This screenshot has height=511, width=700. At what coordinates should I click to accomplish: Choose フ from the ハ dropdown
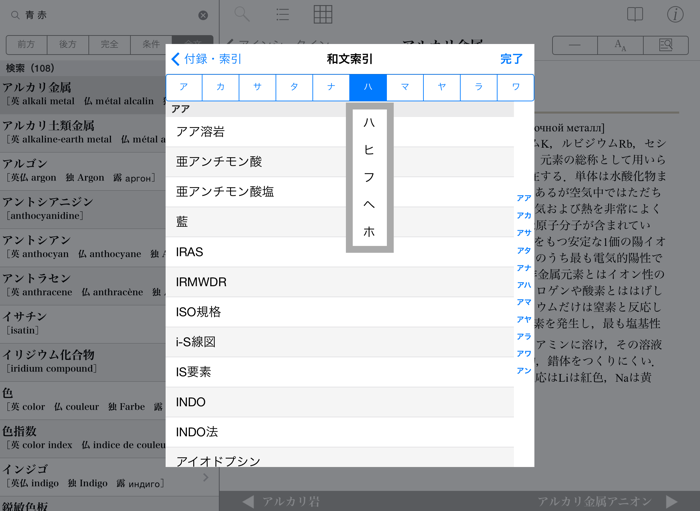pyautogui.click(x=369, y=177)
